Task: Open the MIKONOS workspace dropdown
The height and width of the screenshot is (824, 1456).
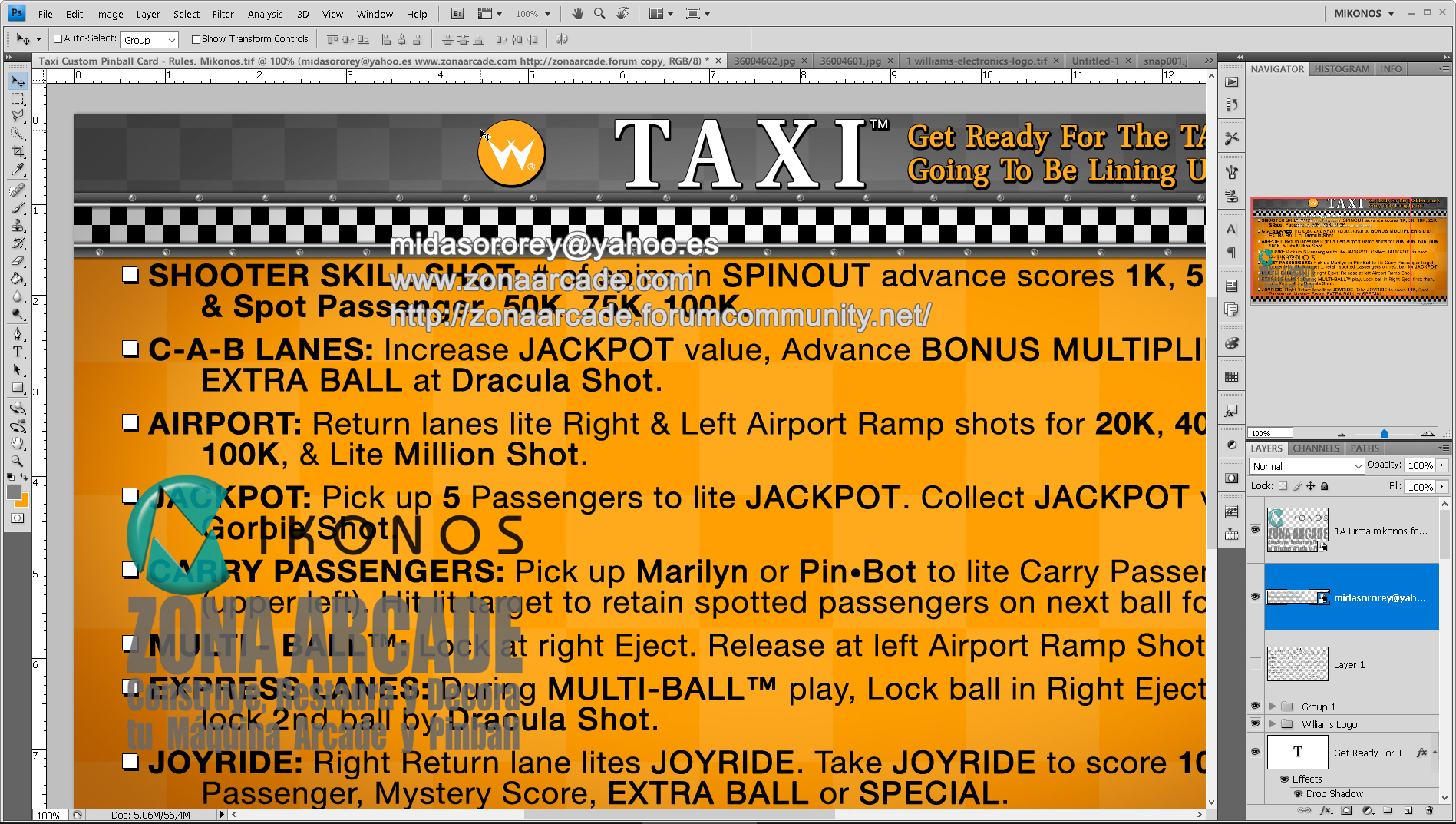Action: click(x=1364, y=13)
